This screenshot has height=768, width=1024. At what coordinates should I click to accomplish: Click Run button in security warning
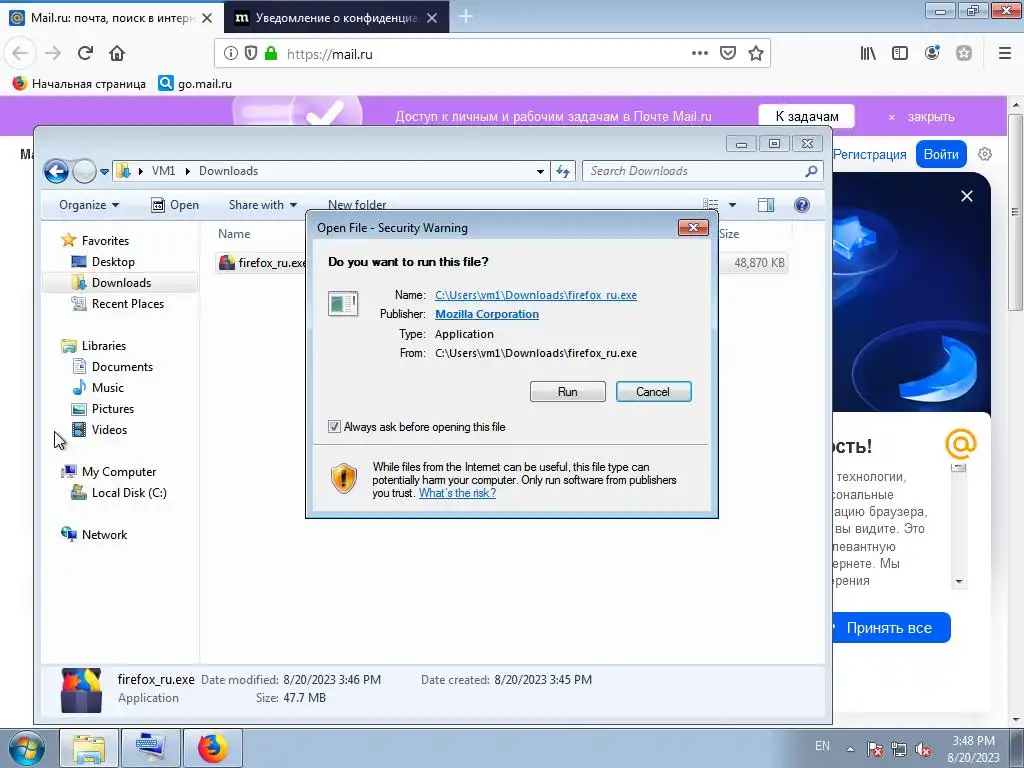coord(568,392)
